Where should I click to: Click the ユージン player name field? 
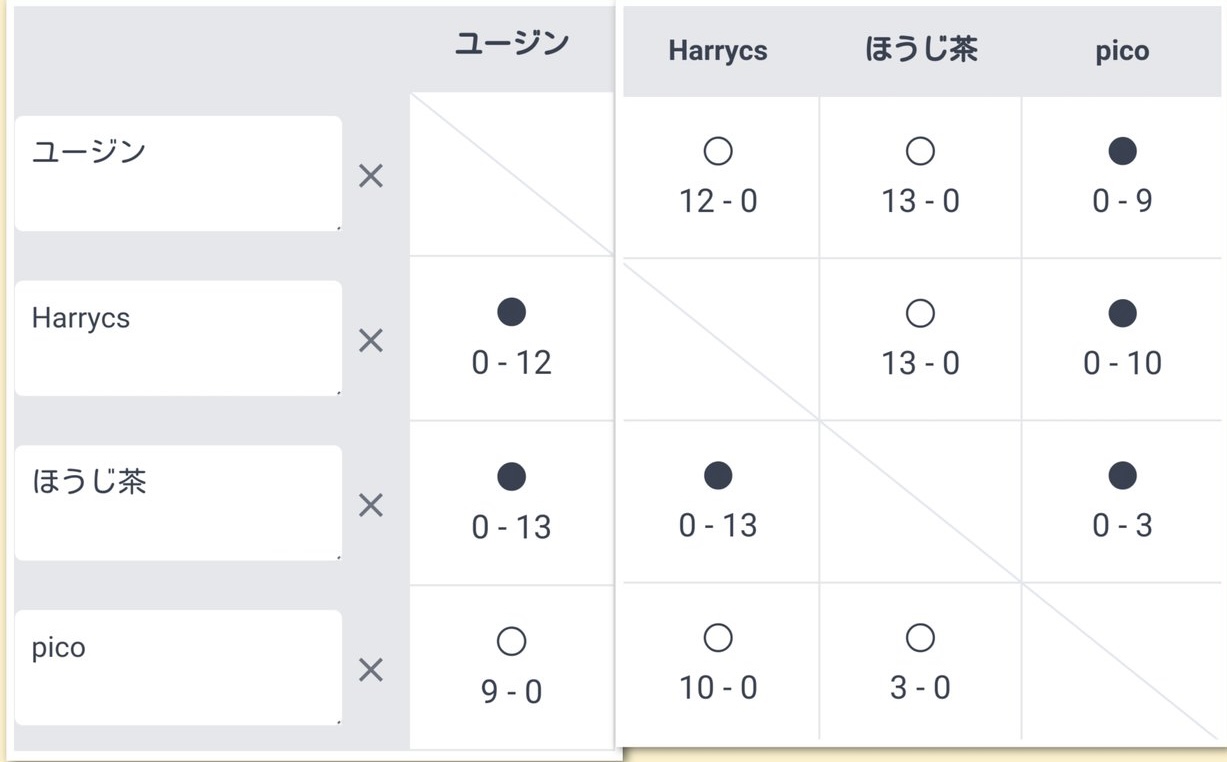click(x=178, y=173)
